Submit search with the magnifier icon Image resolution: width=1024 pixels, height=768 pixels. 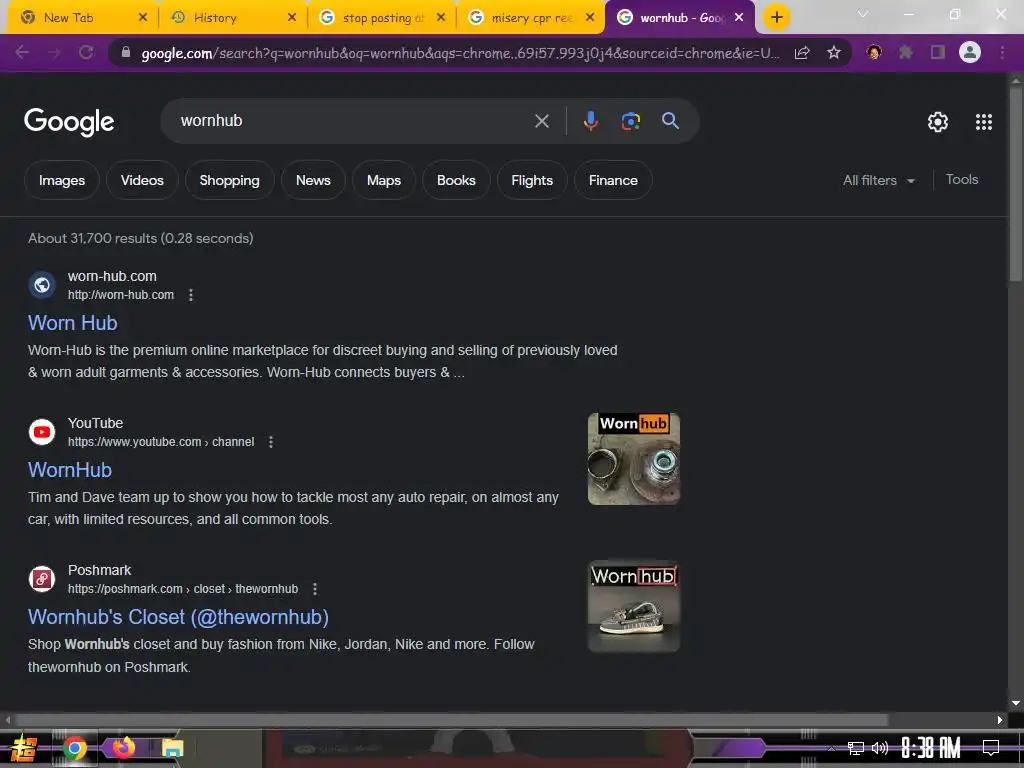point(670,121)
